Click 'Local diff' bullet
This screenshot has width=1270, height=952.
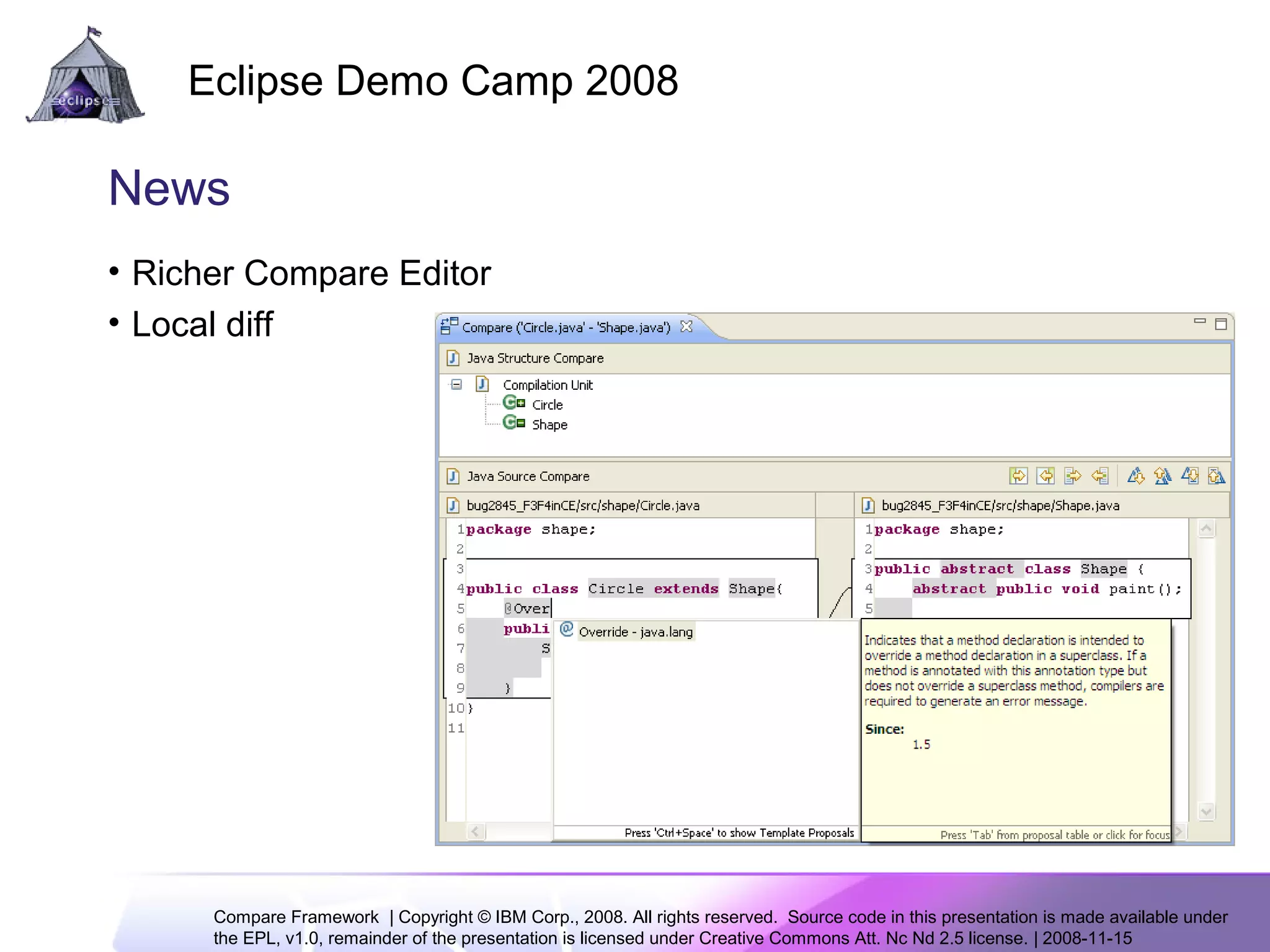pyautogui.click(x=202, y=324)
